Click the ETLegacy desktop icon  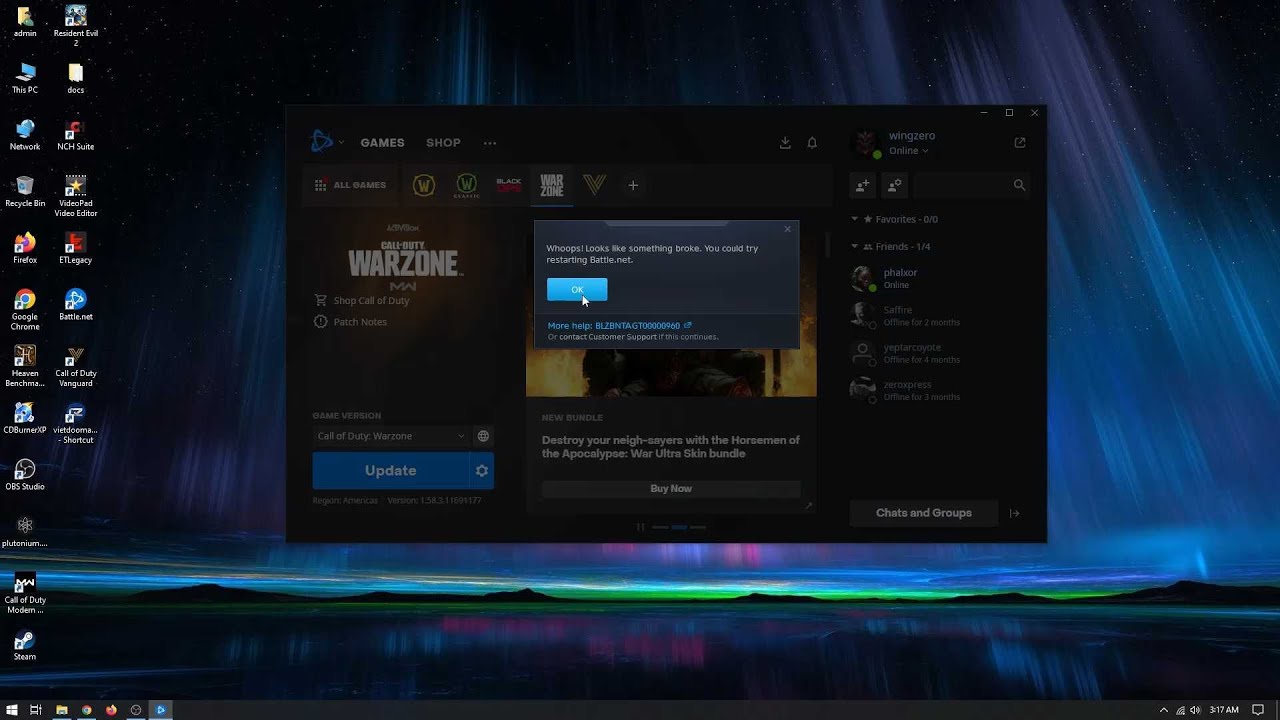[75, 248]
